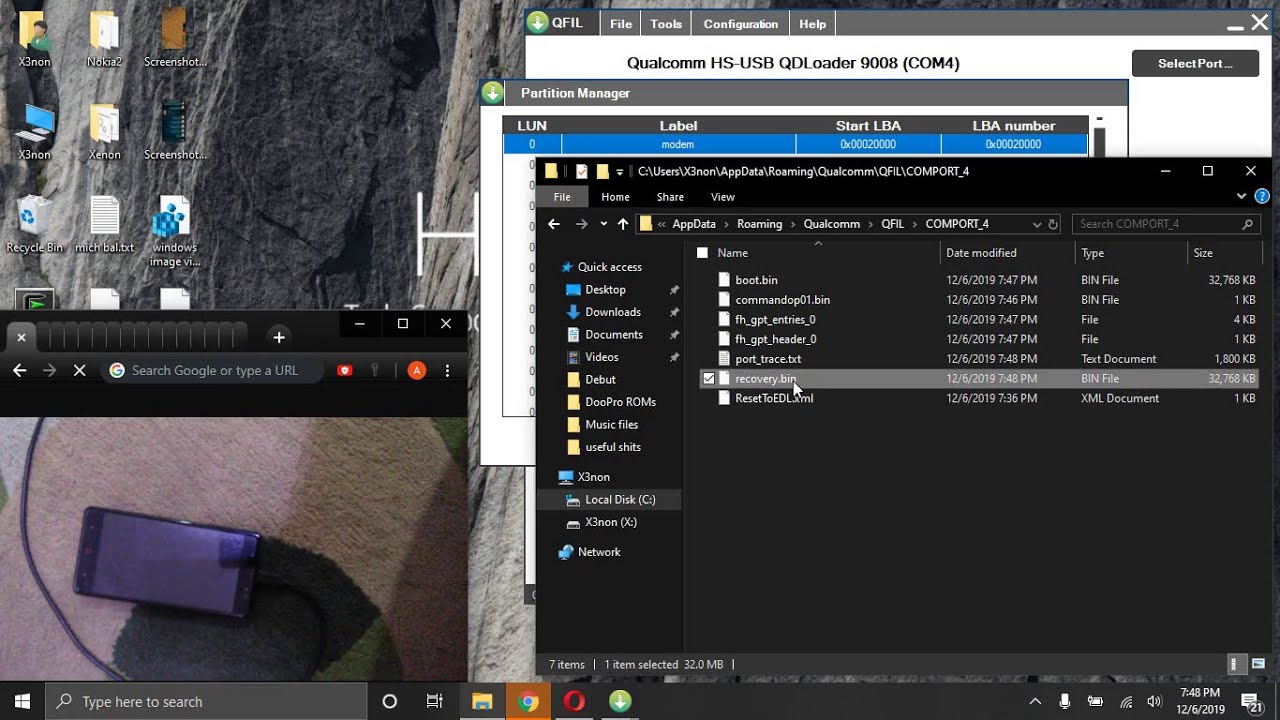Click the Search COMPORT_4 field
The width and height of the screenshot is (1280, 720).
click(x=1166, y=224)
